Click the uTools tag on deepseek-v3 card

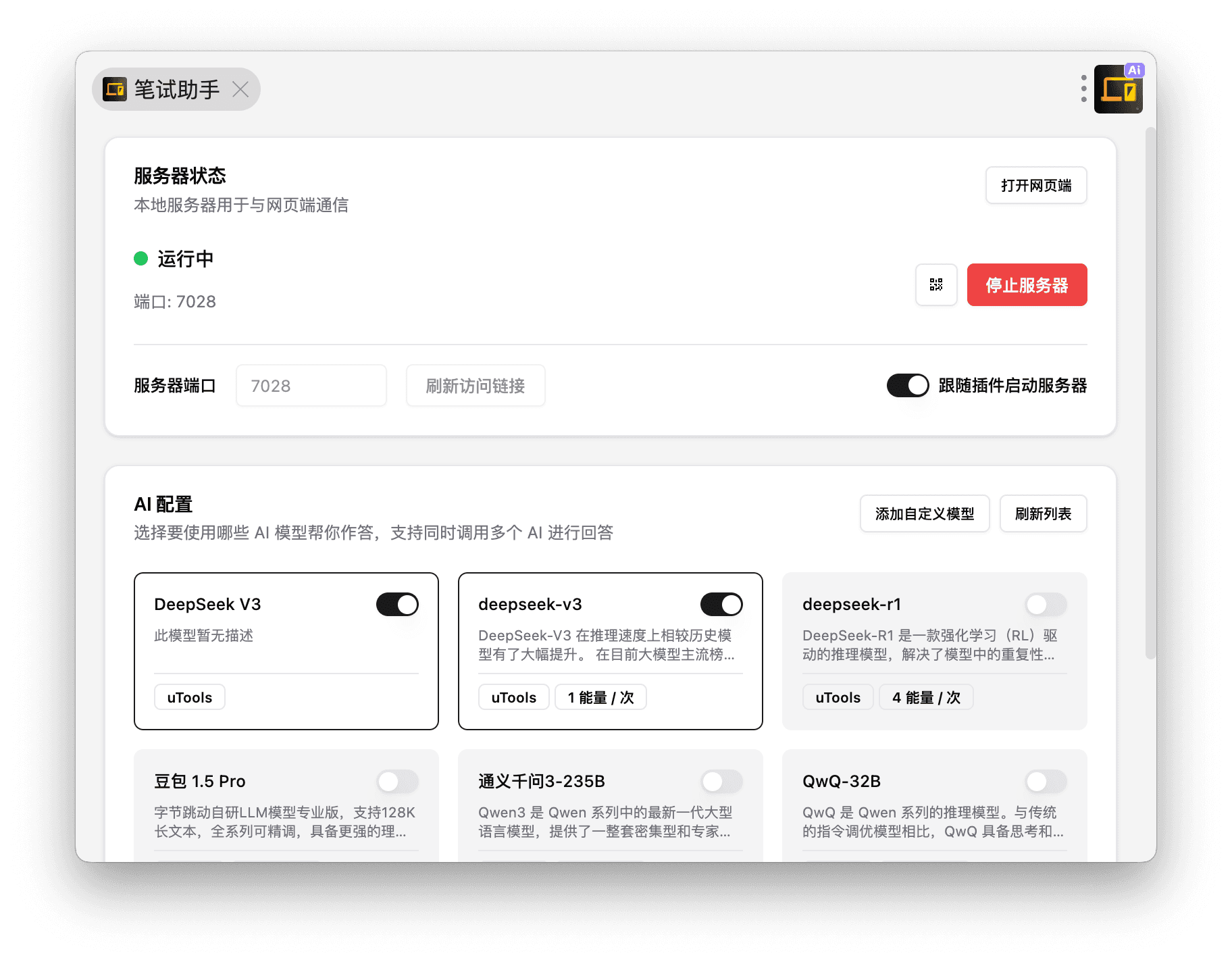514,697
